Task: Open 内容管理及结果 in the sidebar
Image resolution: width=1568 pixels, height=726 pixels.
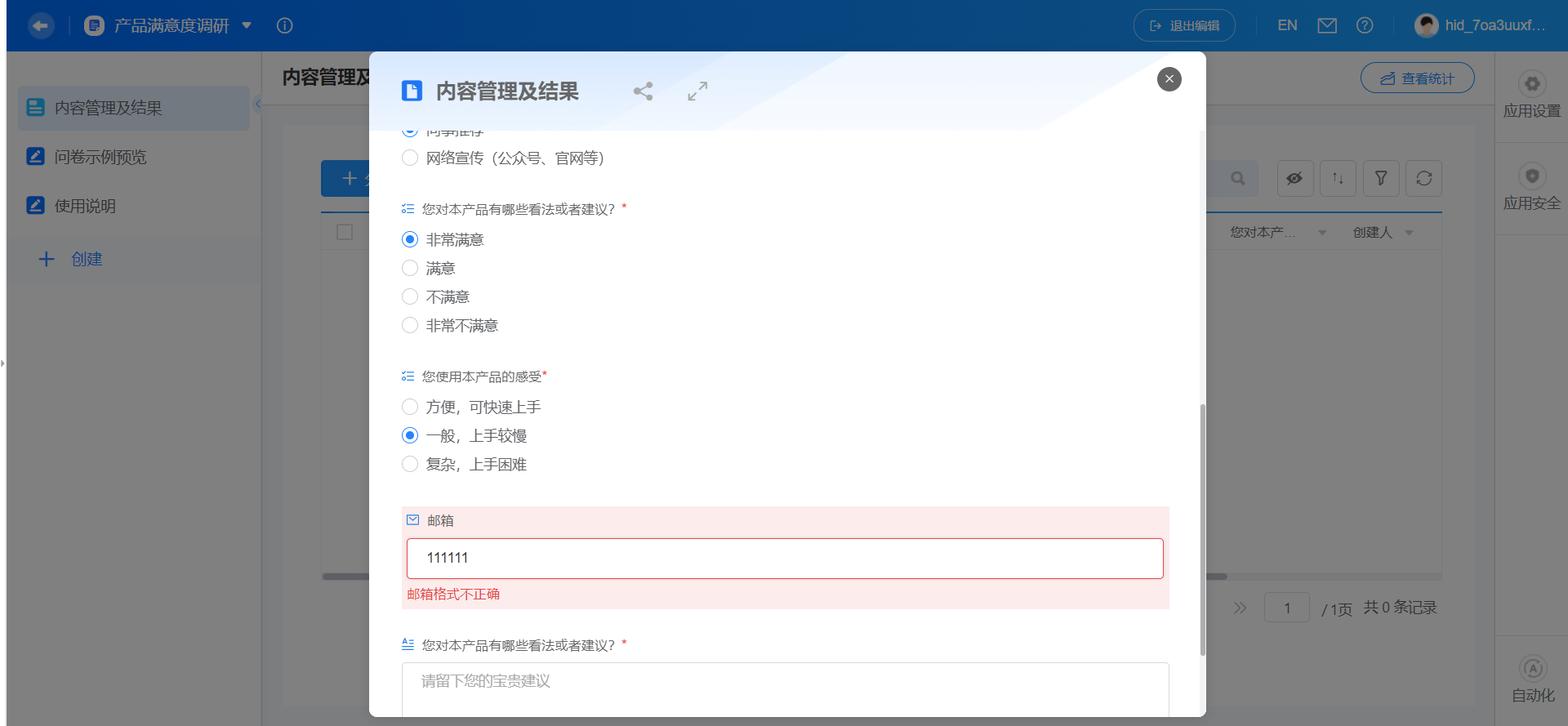Action: [x=134, y=108]
